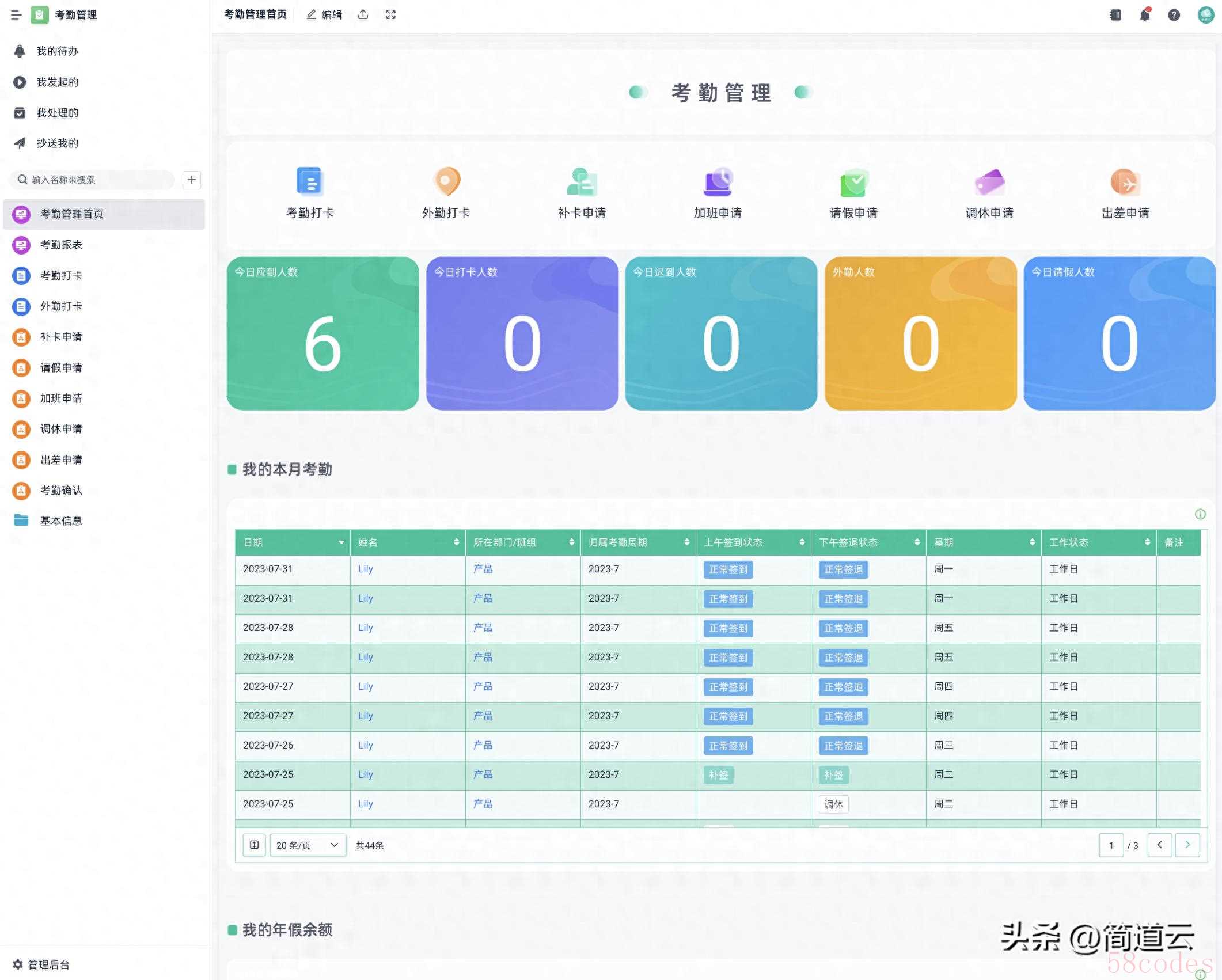Sort by 星期 column arrows
This screenshot has width=1222, height=980.
[x=1033, y=542]
